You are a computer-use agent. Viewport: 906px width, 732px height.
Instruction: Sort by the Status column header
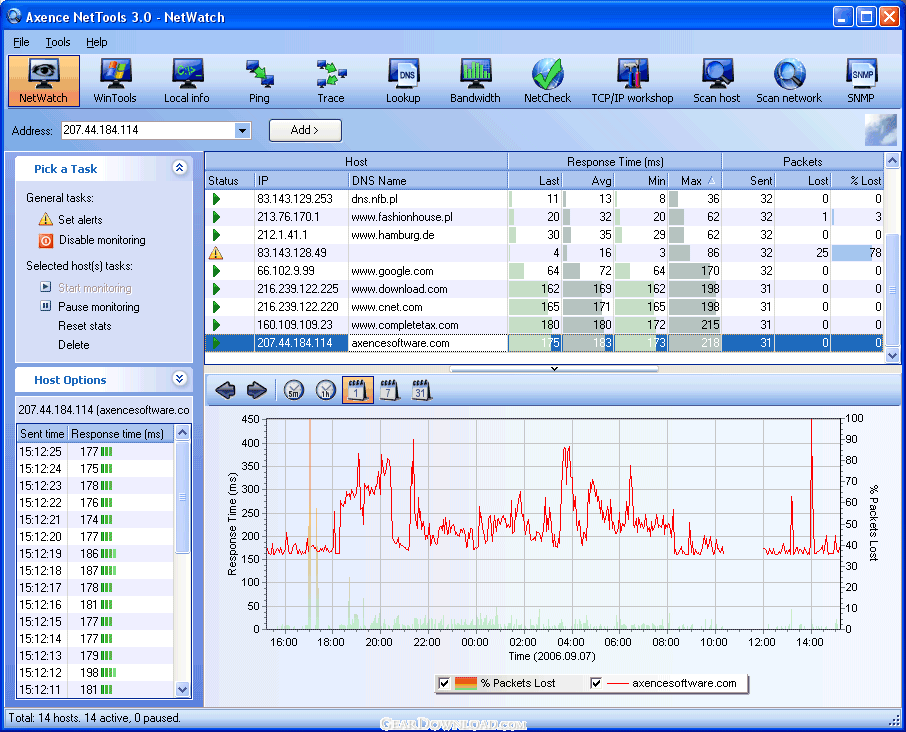click(x=229, y=181)
